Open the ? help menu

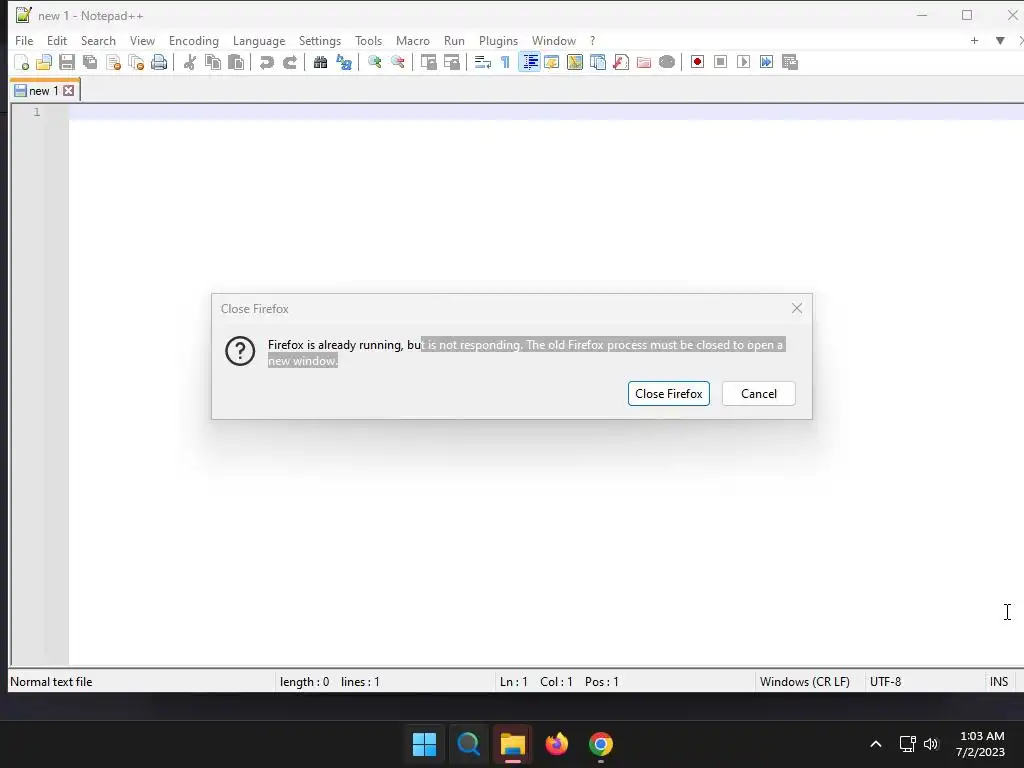pos(592,40)
